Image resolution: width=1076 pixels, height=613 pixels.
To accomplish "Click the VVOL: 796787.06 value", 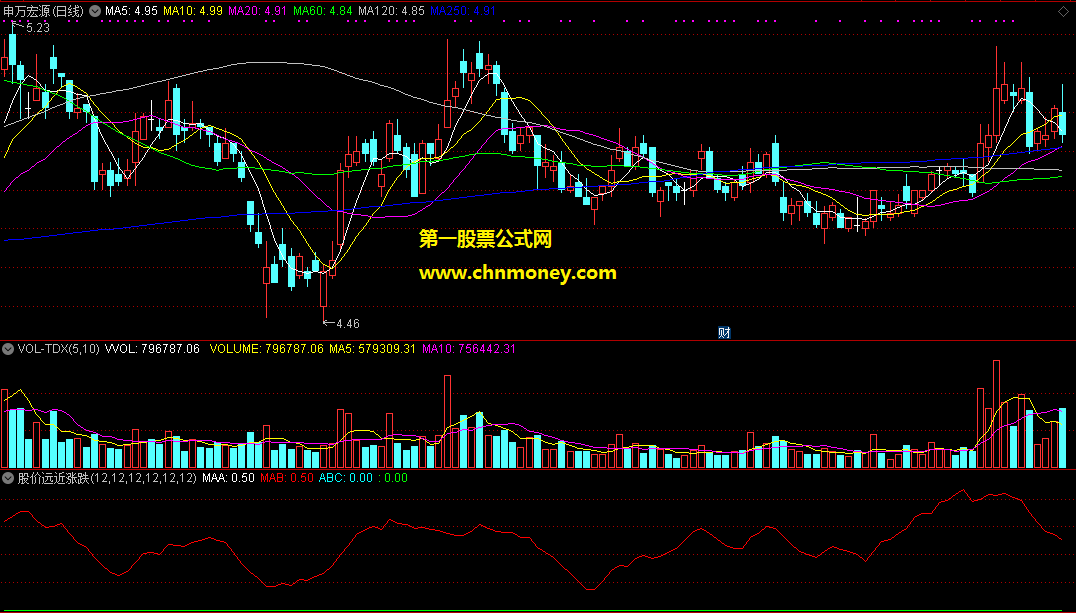I will 152,349.
